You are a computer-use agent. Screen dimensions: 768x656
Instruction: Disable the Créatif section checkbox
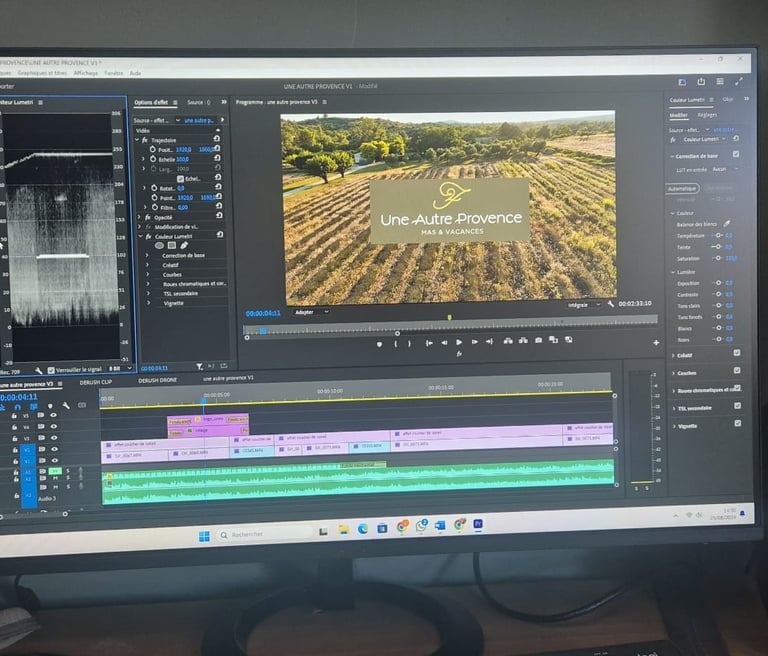click(737, 353)
